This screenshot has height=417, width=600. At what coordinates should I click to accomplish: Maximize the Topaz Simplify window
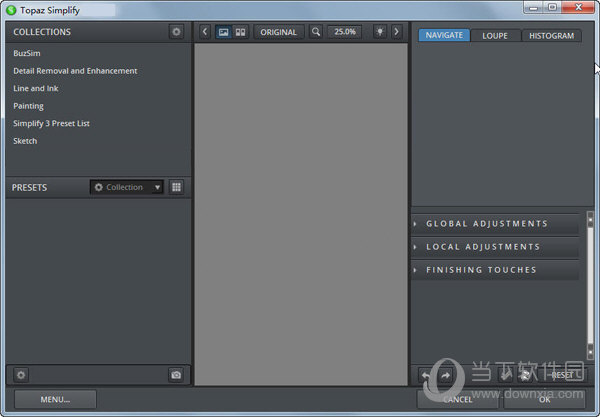click(552, 7)
